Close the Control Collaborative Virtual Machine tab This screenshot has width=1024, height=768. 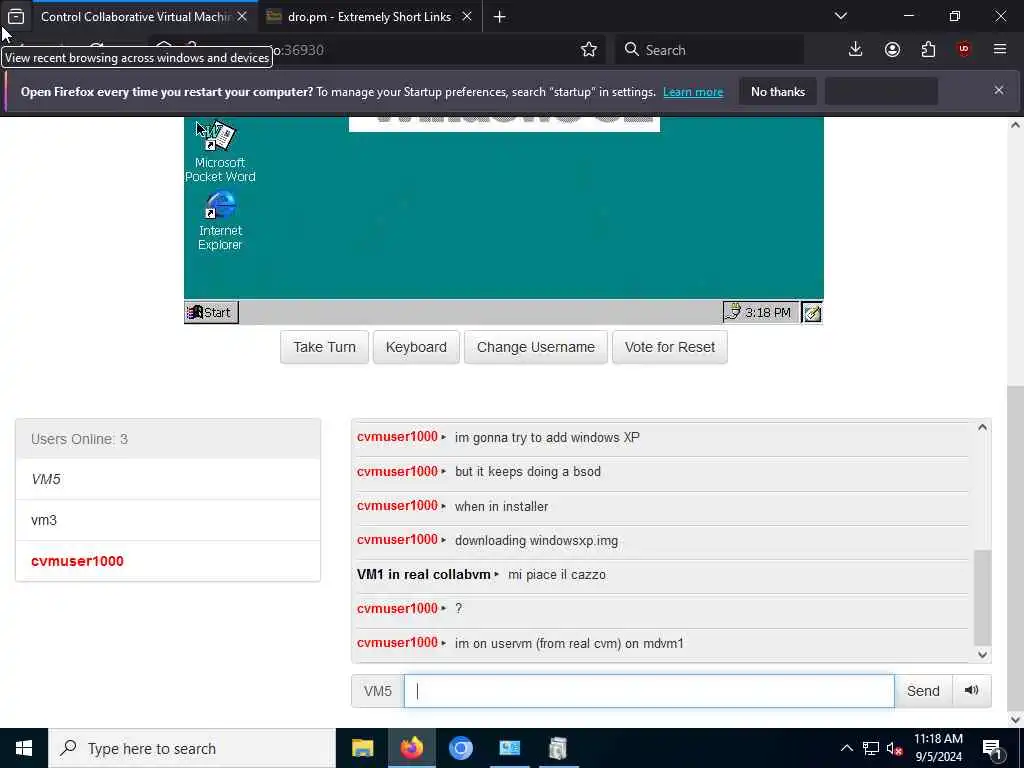coord(242,16)
